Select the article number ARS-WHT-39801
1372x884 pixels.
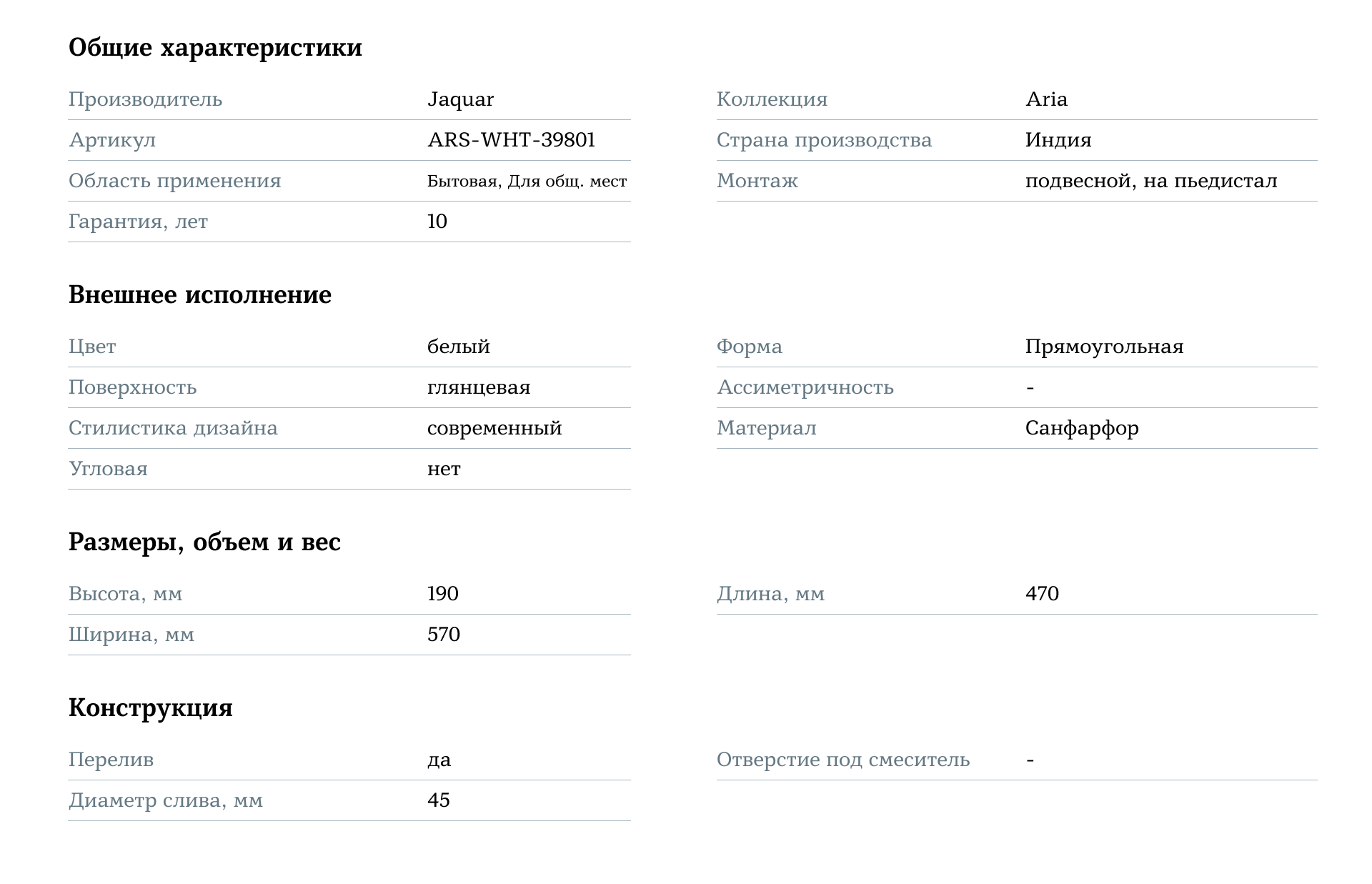[x=511, y=140]
